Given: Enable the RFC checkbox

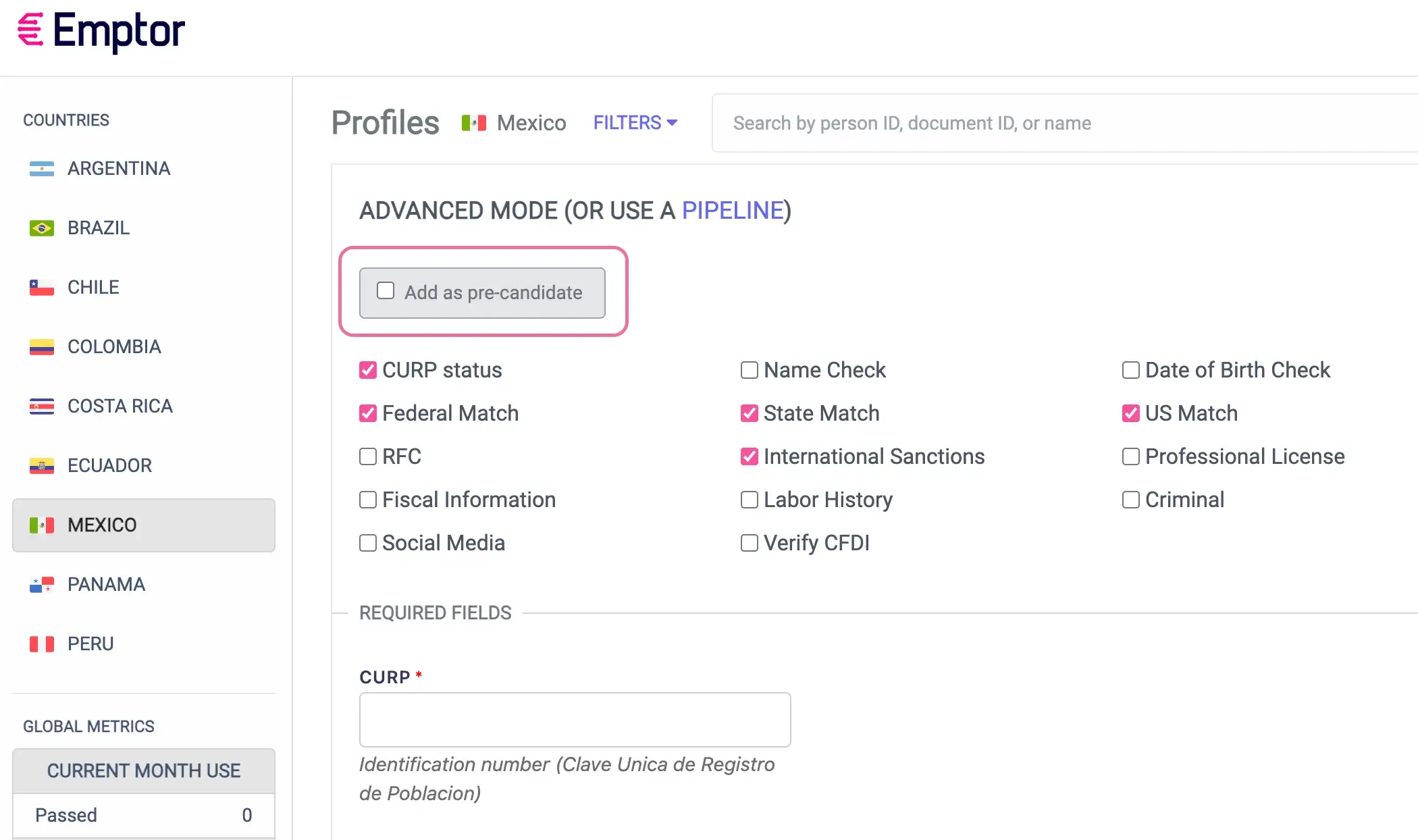Looking at the screenshot, I should tap(367, 456).
